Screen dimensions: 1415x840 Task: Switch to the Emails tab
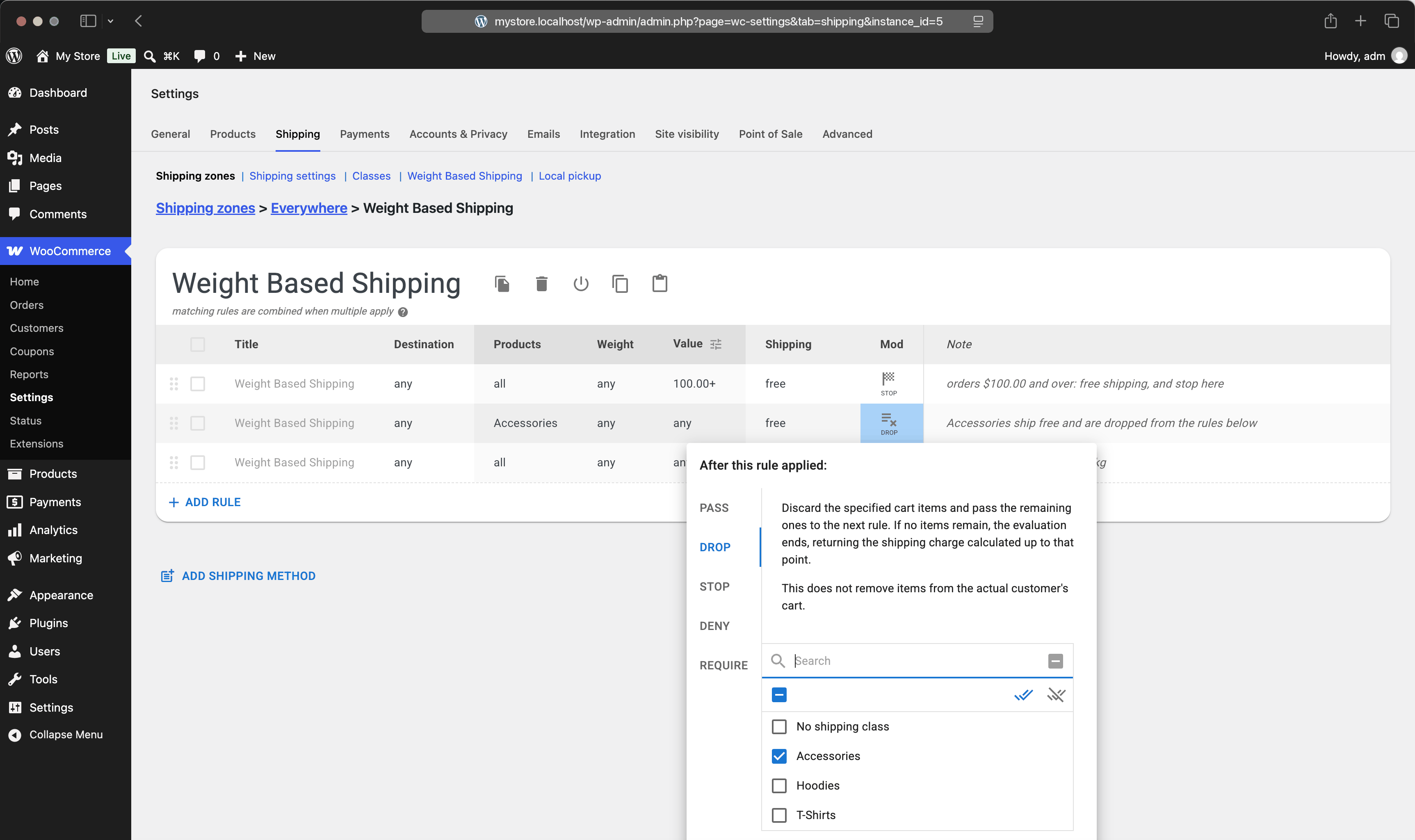pyautogui.click(x=543, y=134)
